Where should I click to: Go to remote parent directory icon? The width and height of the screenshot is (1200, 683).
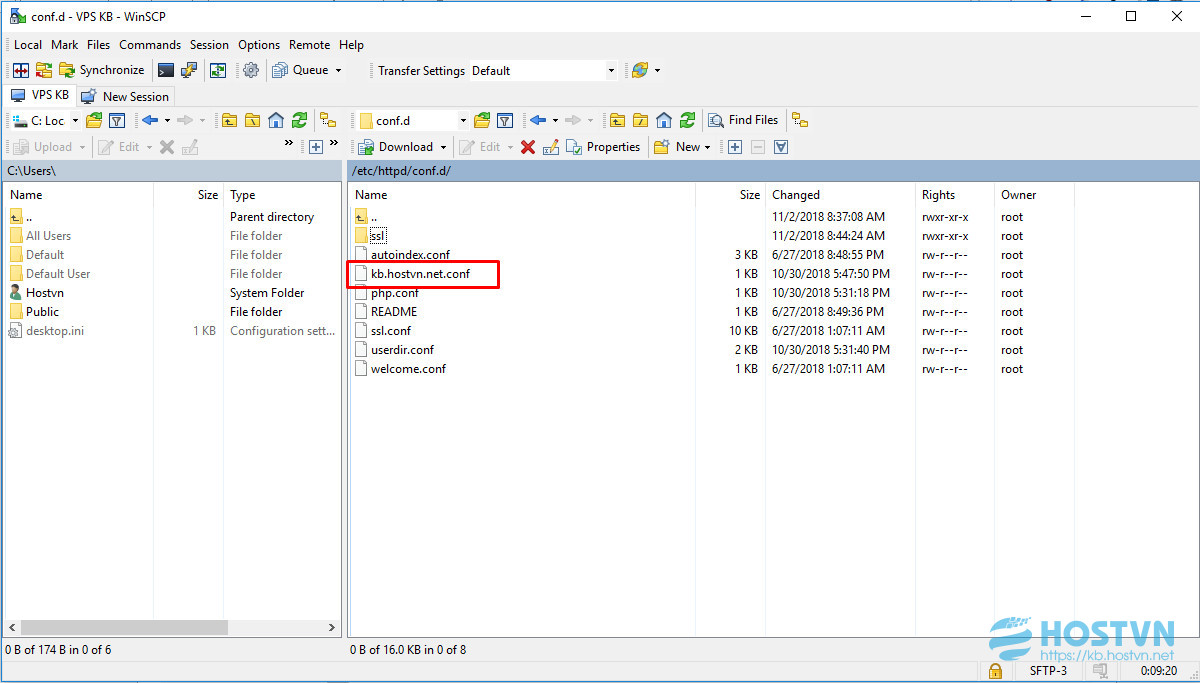point(618,120)
